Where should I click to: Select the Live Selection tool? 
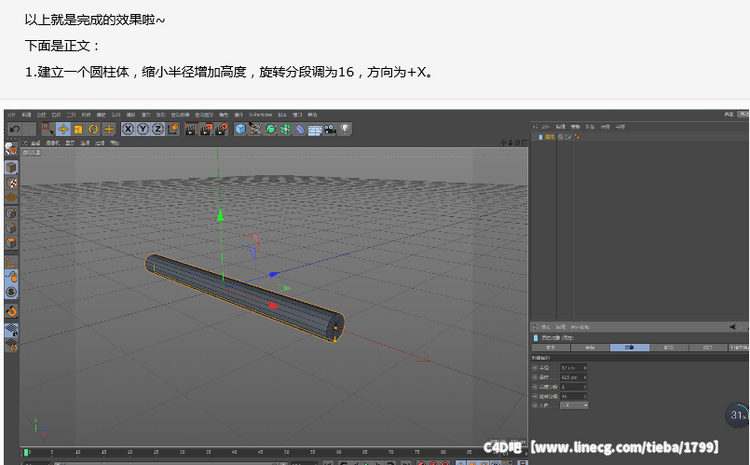point(48,129)
